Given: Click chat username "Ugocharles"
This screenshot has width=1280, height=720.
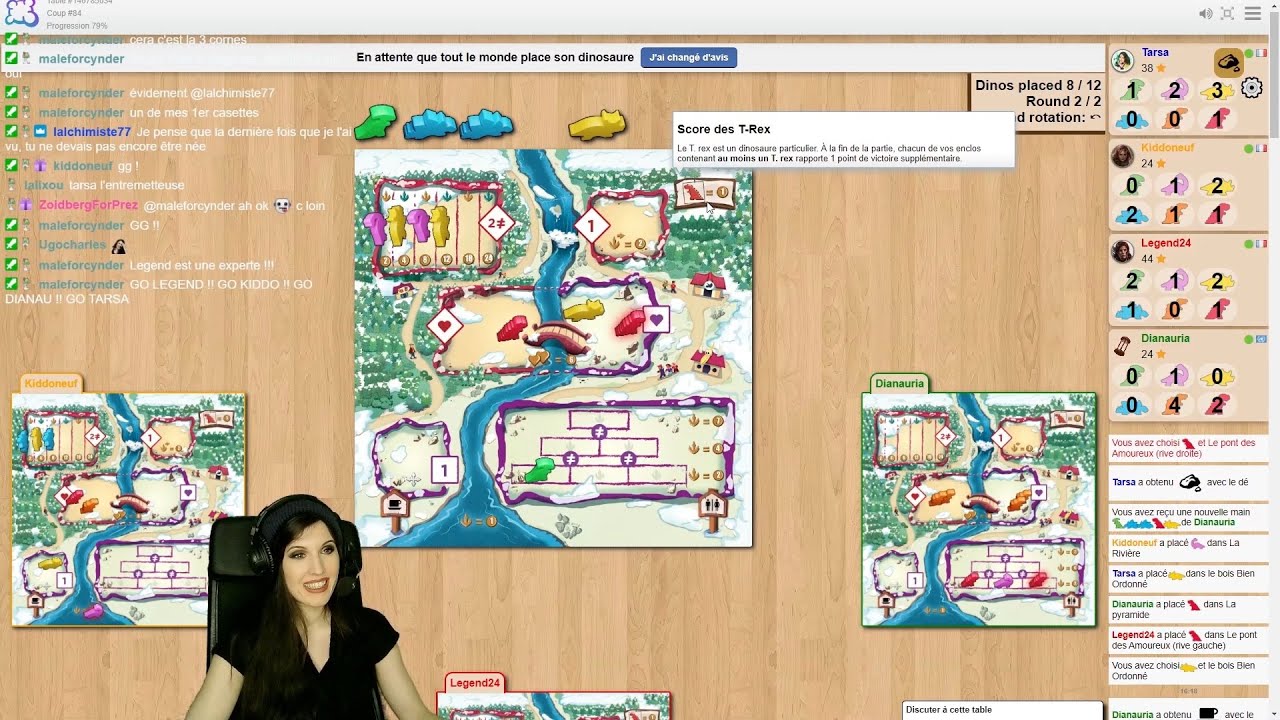Looking at the screenshot, I should [x=72, y=245].
